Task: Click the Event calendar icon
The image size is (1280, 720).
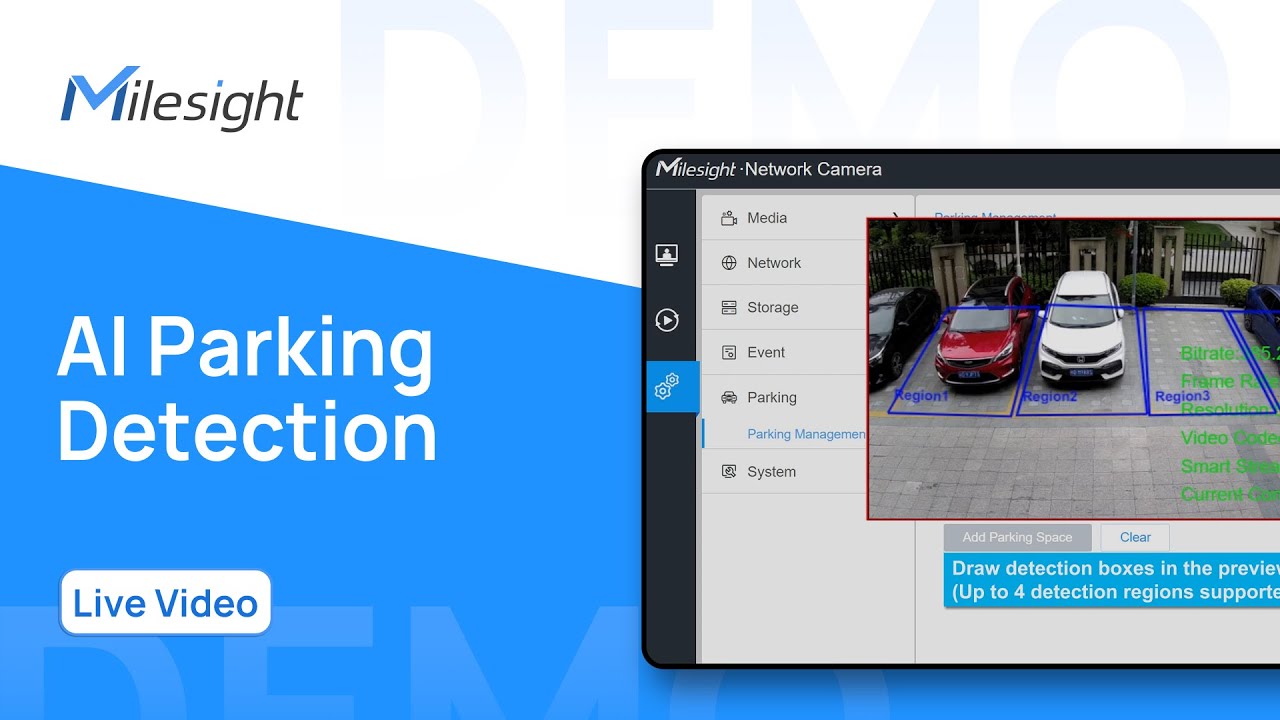Action: pos(729,353)
